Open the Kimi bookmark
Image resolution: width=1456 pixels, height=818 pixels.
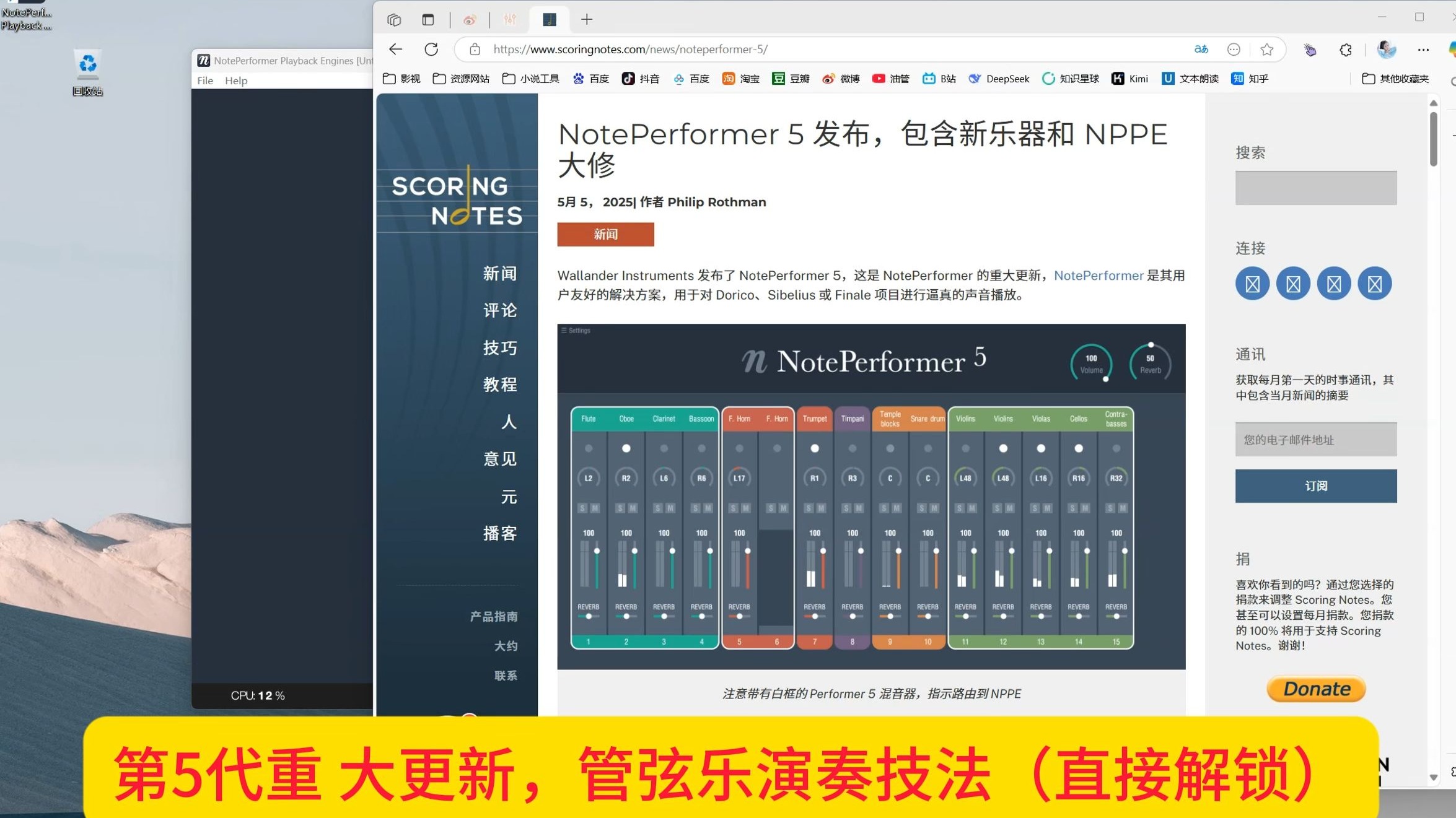[x=1130, y=79]
